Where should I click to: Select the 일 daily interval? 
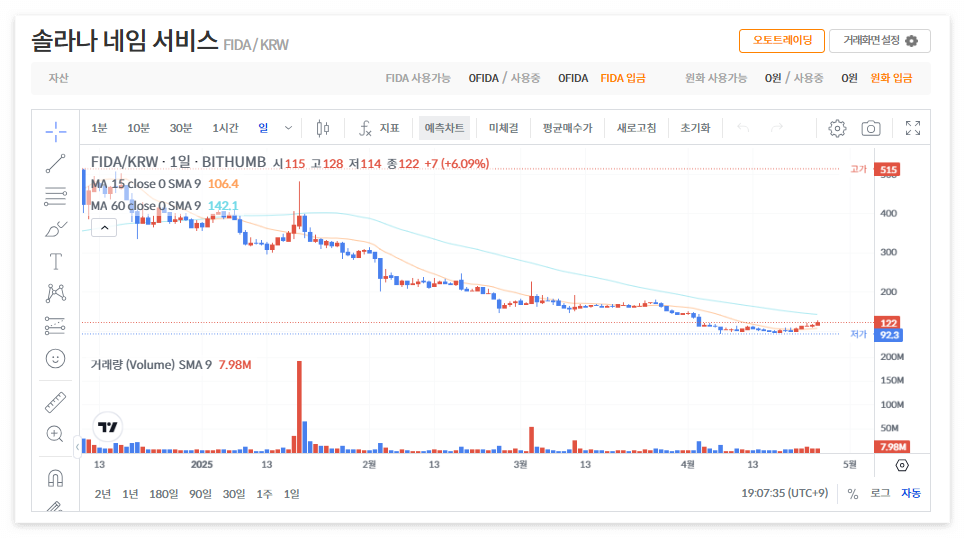click(263, 128)
